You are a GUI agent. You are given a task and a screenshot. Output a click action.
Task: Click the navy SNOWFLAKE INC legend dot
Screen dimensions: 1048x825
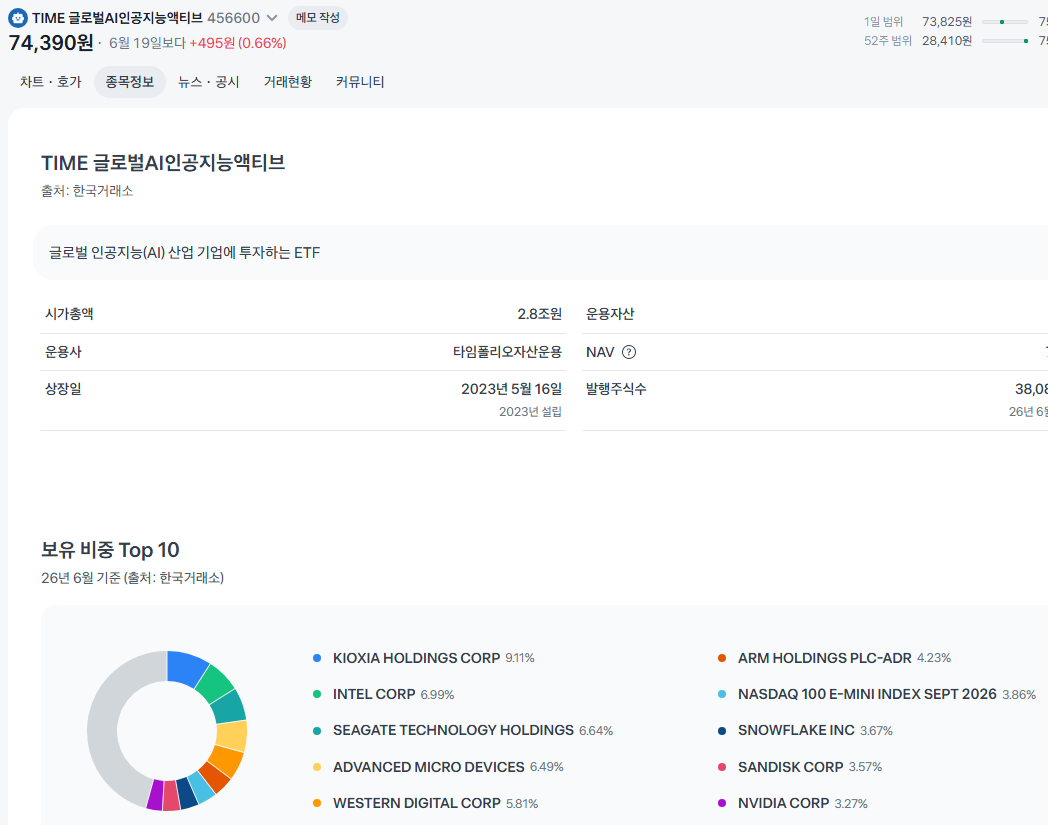(x=722, y=731)
